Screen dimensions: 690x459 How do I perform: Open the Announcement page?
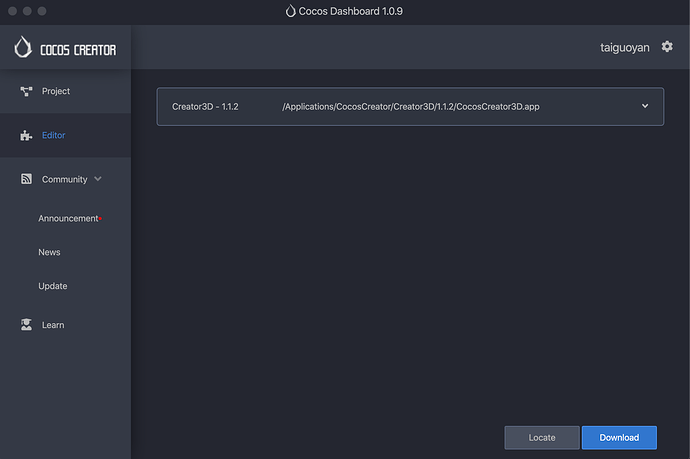pyautogui.click(x=68, y=218)
